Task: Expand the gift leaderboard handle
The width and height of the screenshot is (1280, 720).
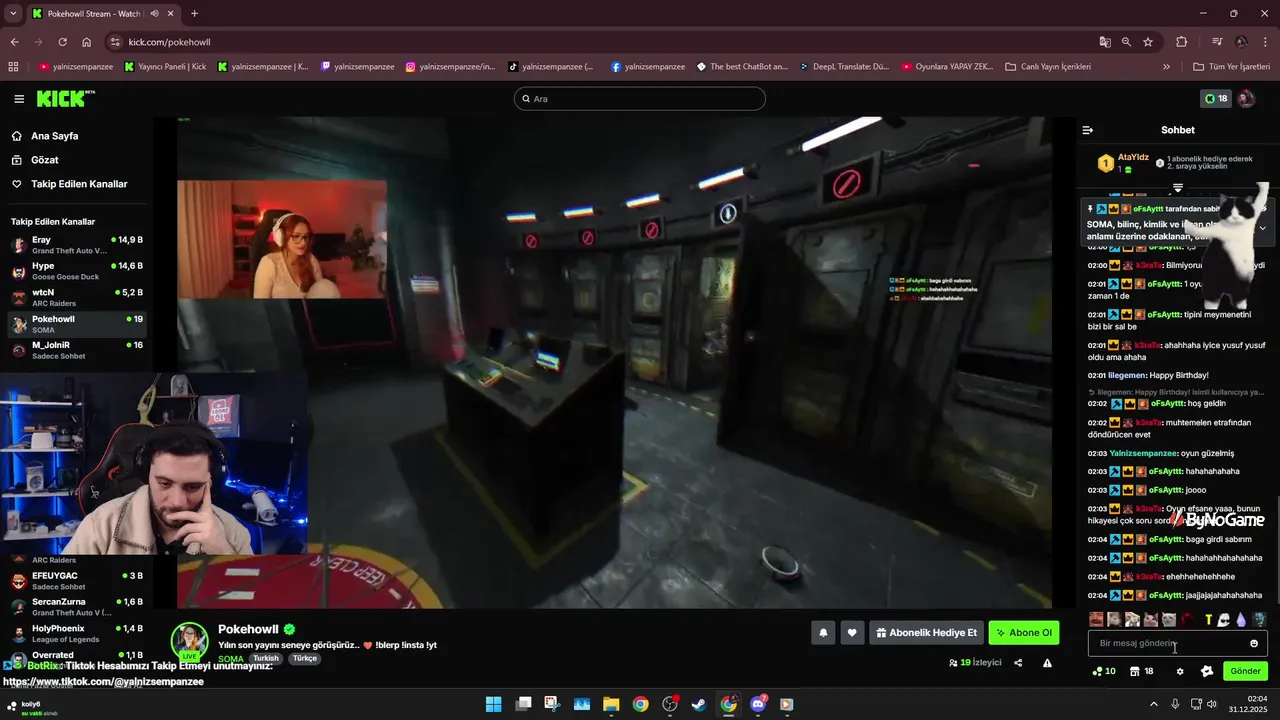Action: pyautogui.click(x=1178, y=187)
